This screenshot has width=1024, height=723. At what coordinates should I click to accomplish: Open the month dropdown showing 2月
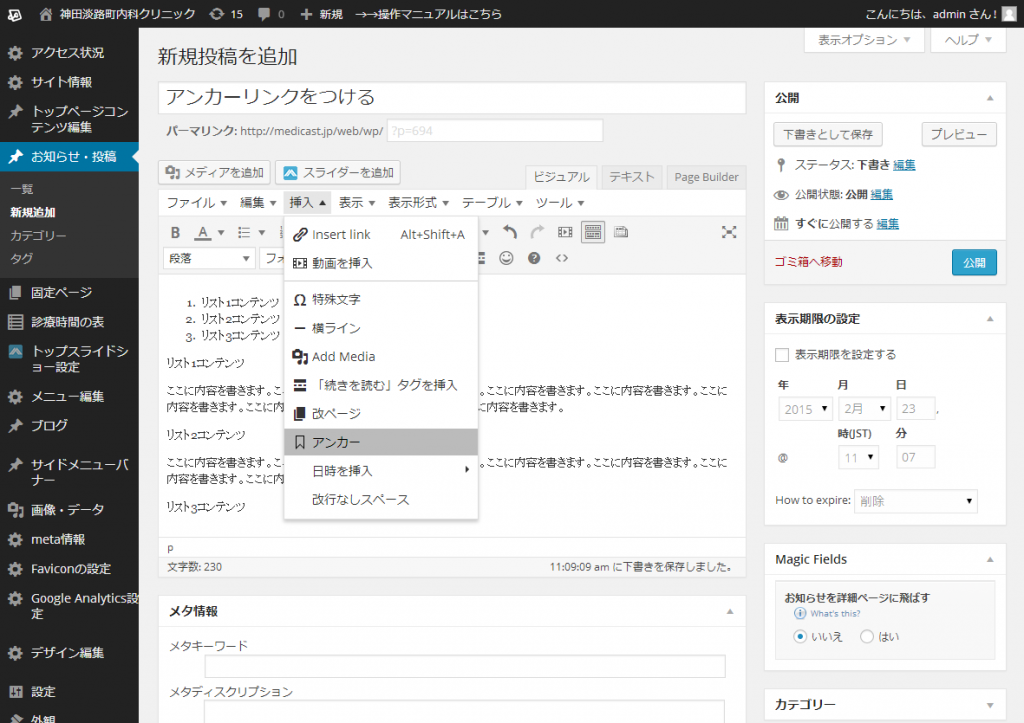coord(864,409)
